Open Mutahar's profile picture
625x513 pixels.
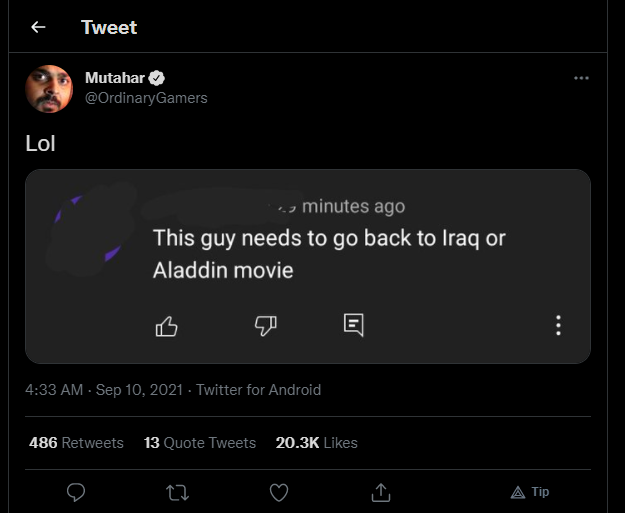(49, 89)
